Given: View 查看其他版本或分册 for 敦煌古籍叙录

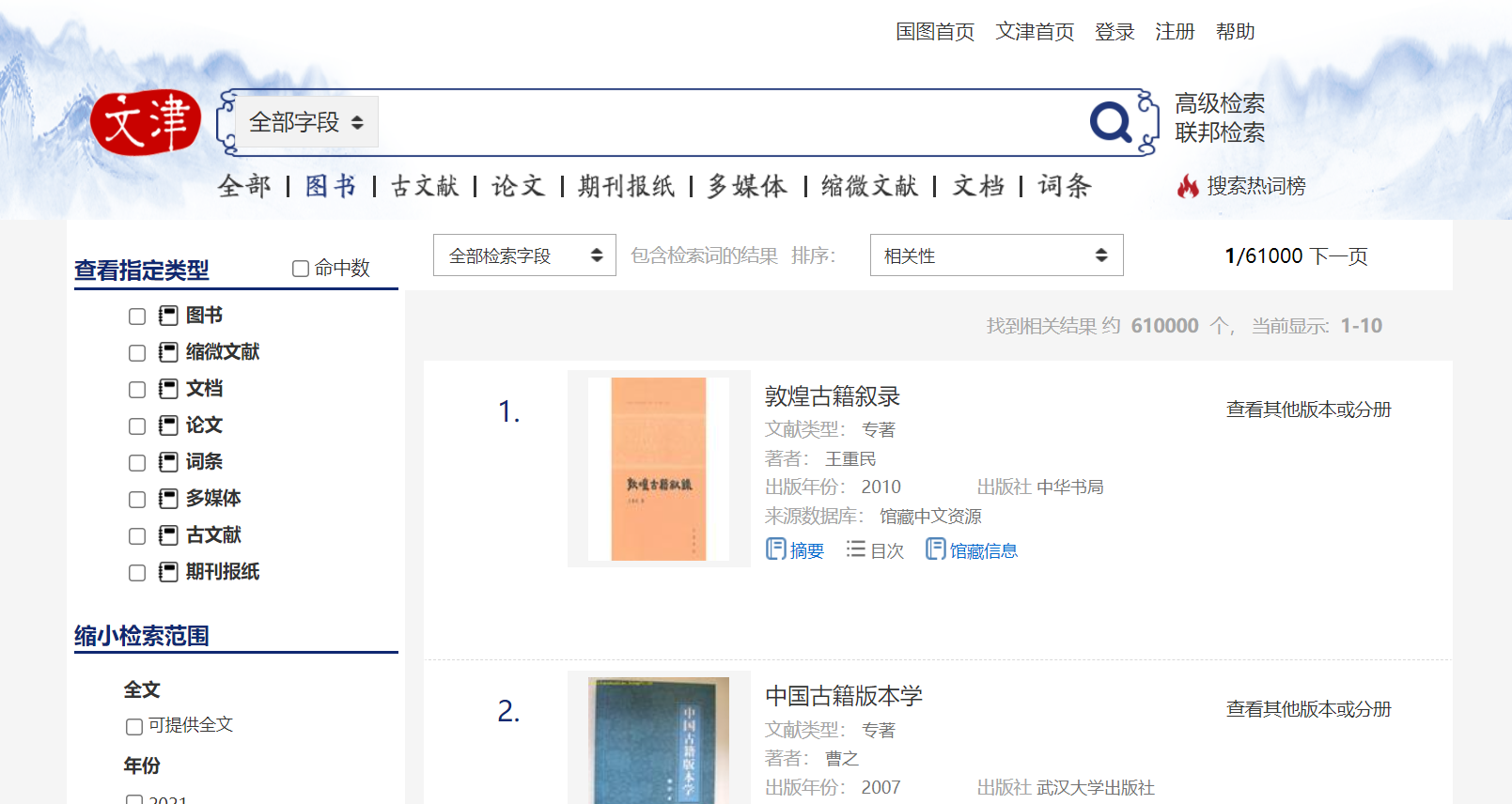Looking at the screenshot, I should point(1308,410).
